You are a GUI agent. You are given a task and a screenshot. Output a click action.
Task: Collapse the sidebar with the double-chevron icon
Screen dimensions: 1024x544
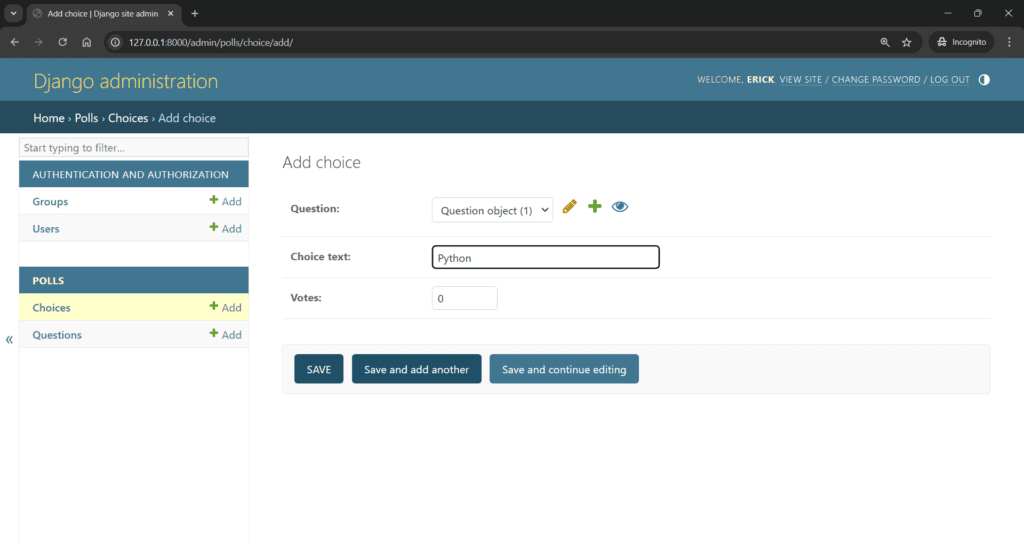coord(9,340)
